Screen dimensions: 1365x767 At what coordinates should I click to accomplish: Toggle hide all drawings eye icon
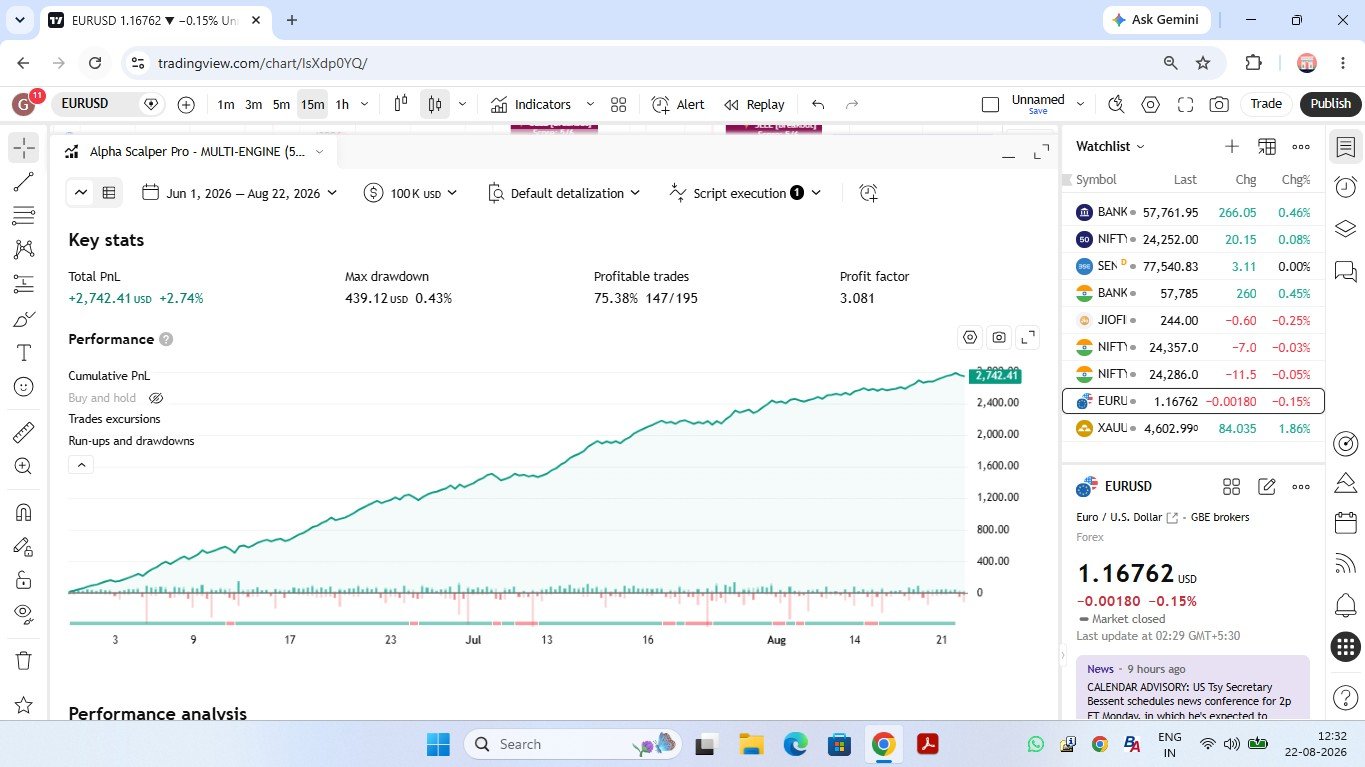[24, 613]
